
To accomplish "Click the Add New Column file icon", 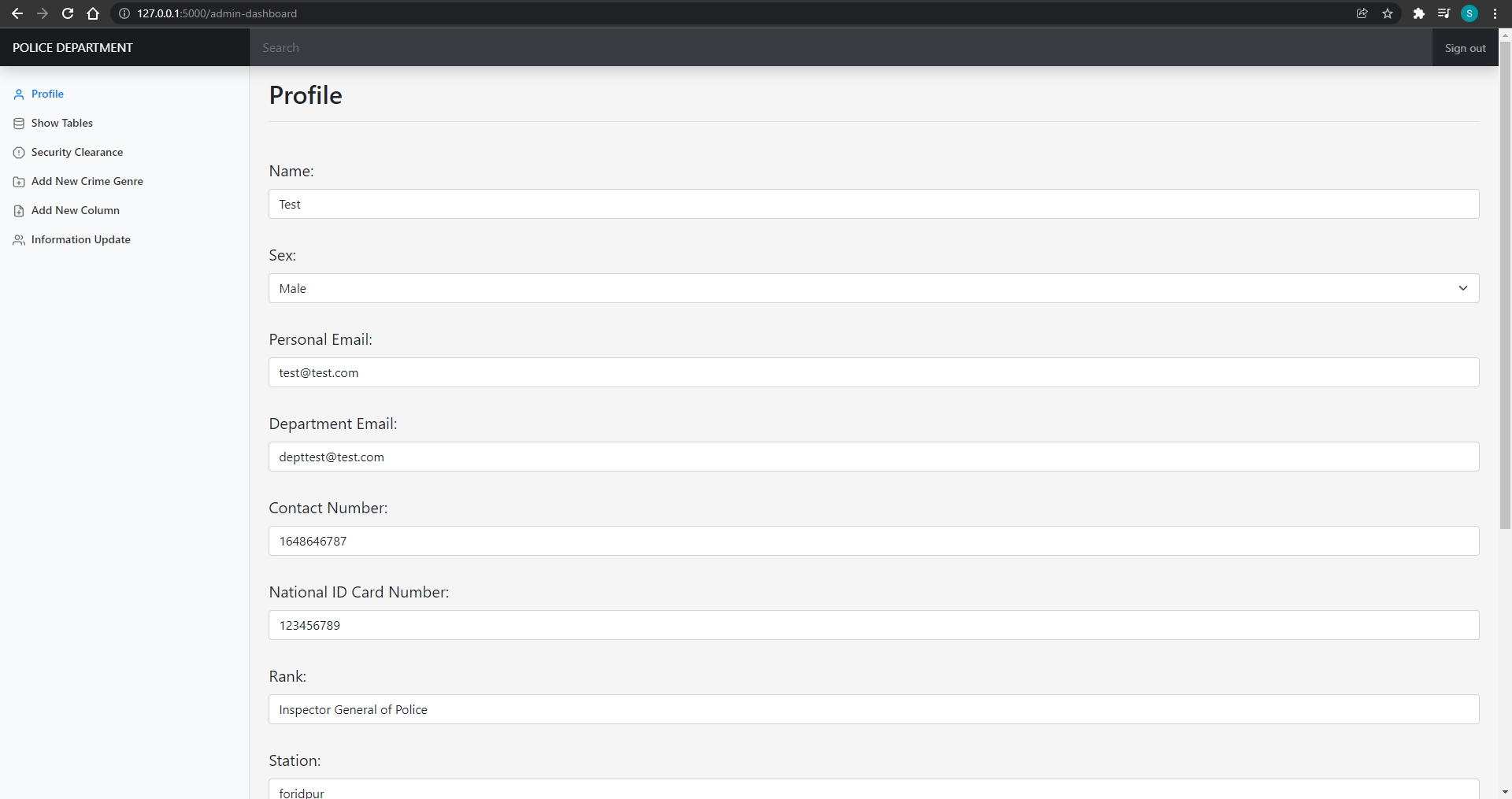I will (x=19, y=211).
